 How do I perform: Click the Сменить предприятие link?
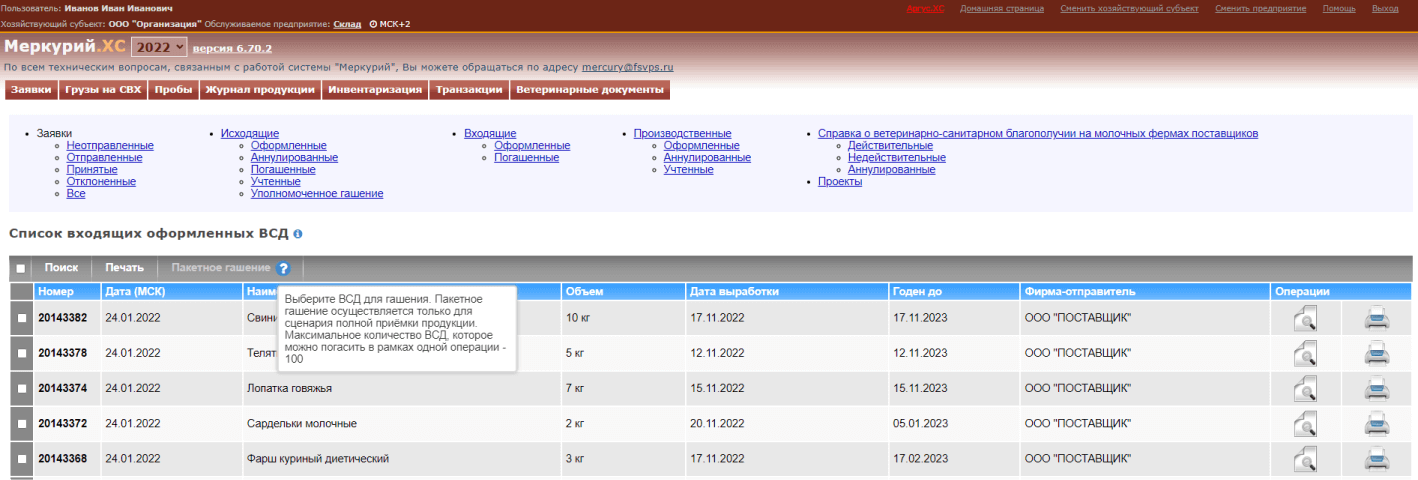tap(1260, 8)
